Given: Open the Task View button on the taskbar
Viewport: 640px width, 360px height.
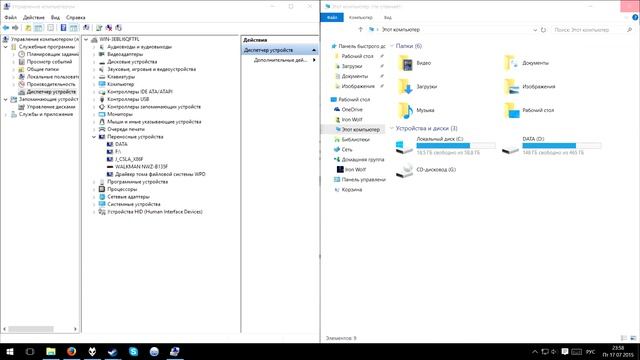Looking at the screenshot, I should [30, 351].
